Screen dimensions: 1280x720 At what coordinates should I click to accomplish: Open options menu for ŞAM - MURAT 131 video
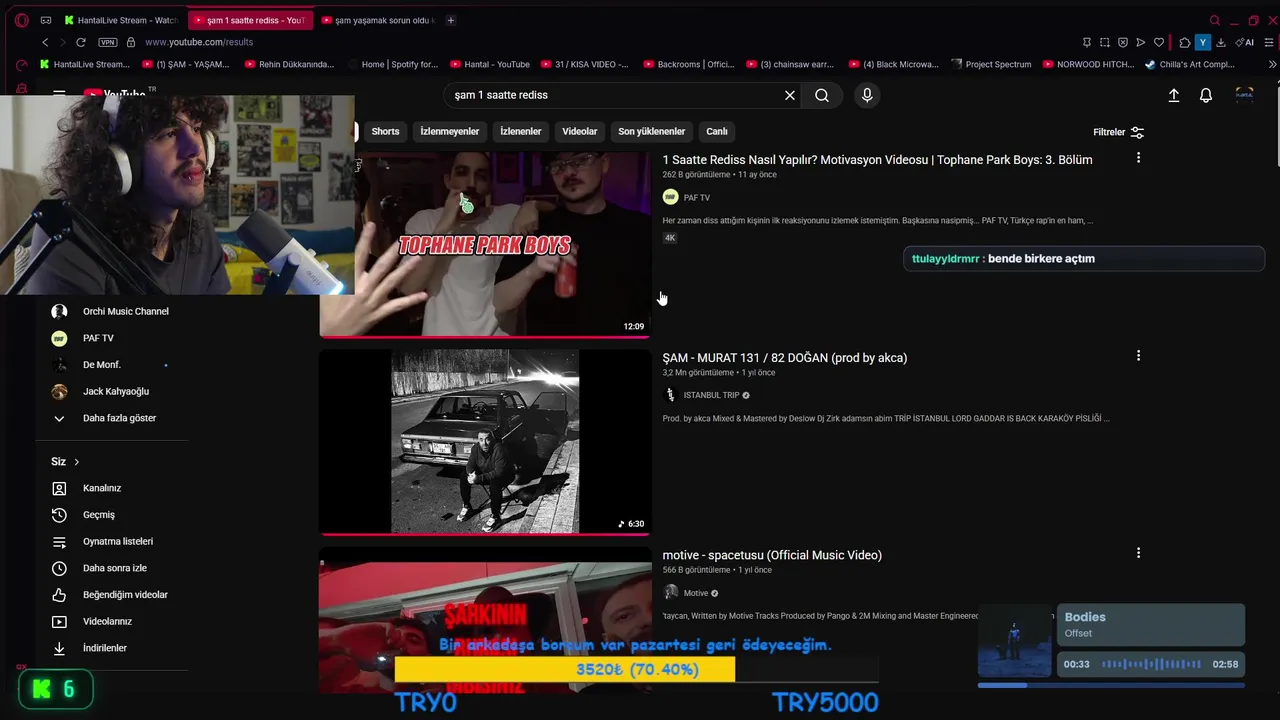pos(1138,356)
